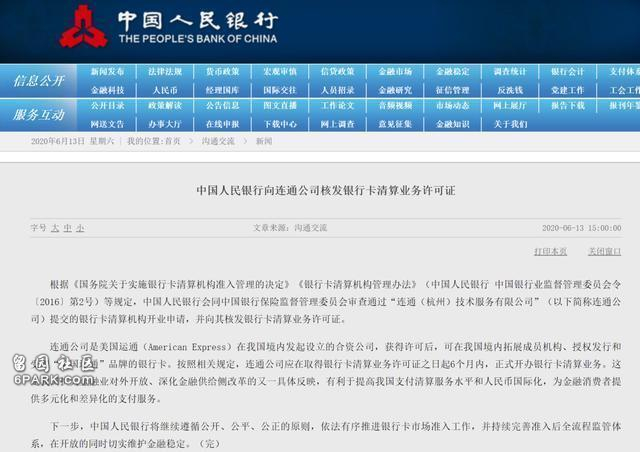Open the 法律法规 menu item
Viewport: 640px width, 452px height.
165,72
